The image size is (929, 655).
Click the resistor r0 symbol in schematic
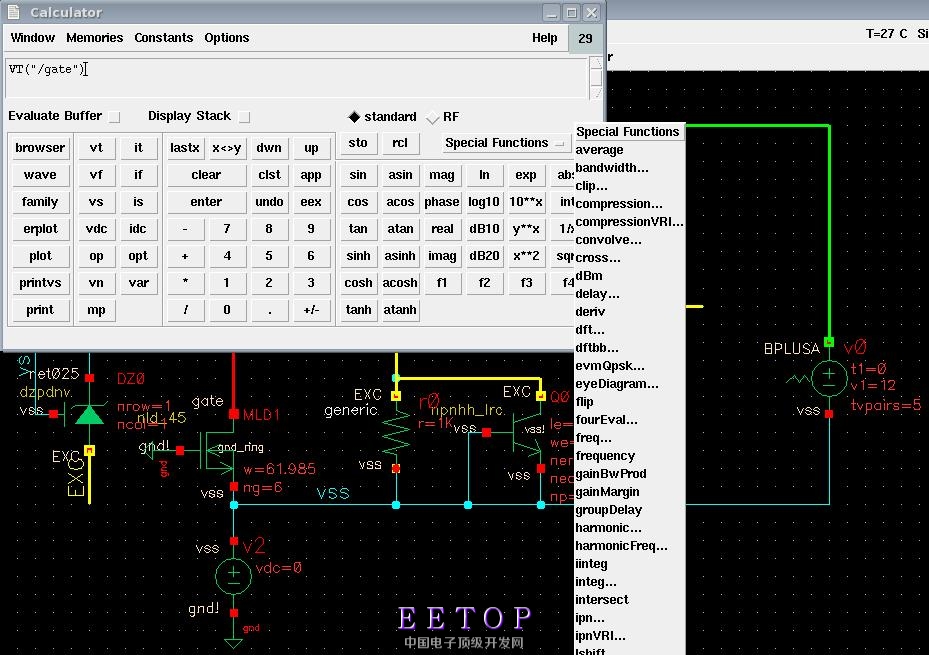[x=397, y=431]
